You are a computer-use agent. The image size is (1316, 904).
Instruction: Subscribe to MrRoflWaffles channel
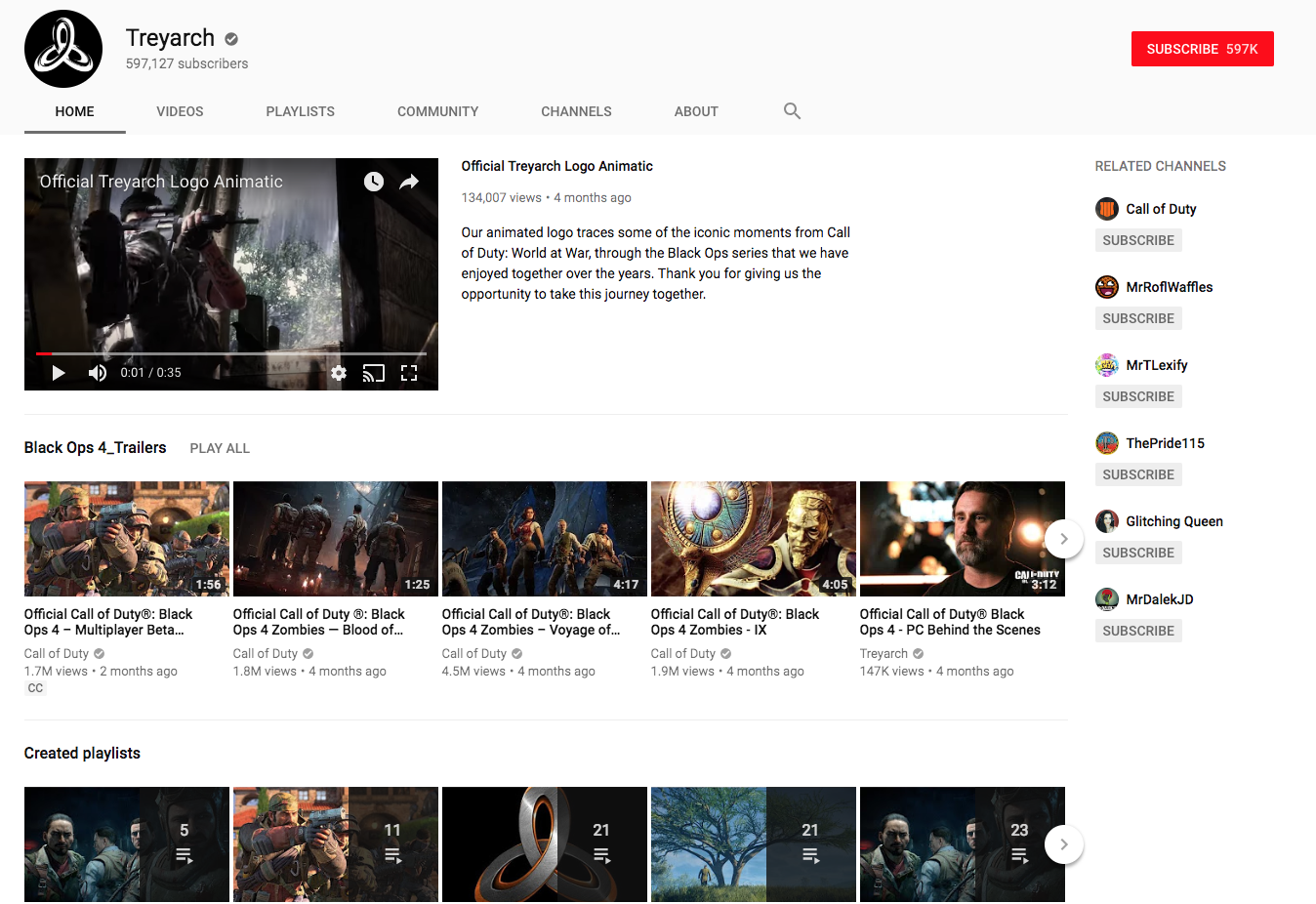pos(1138,318)
